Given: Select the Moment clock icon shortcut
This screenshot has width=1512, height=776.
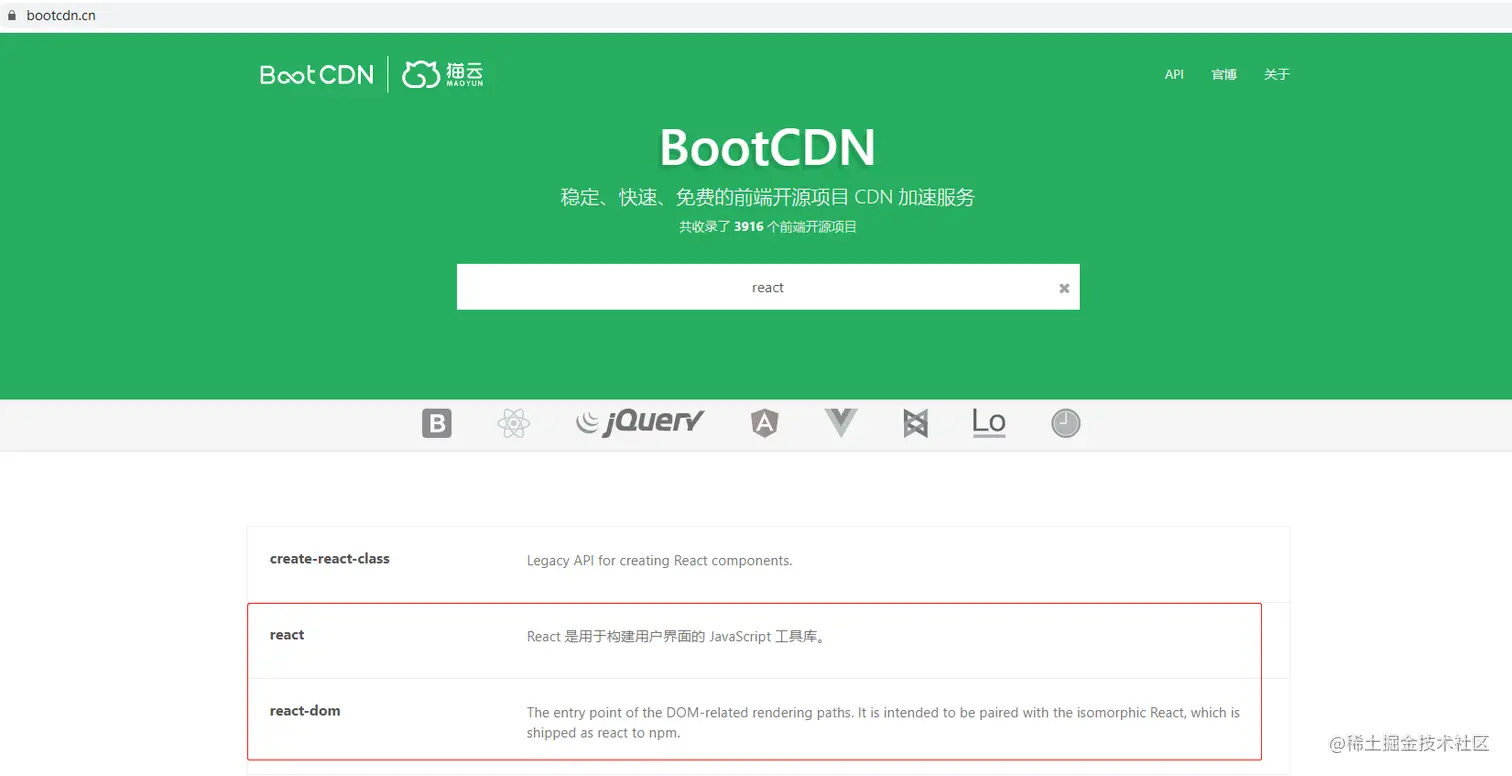Looking at the screenshot, I should click(1066, 424).
